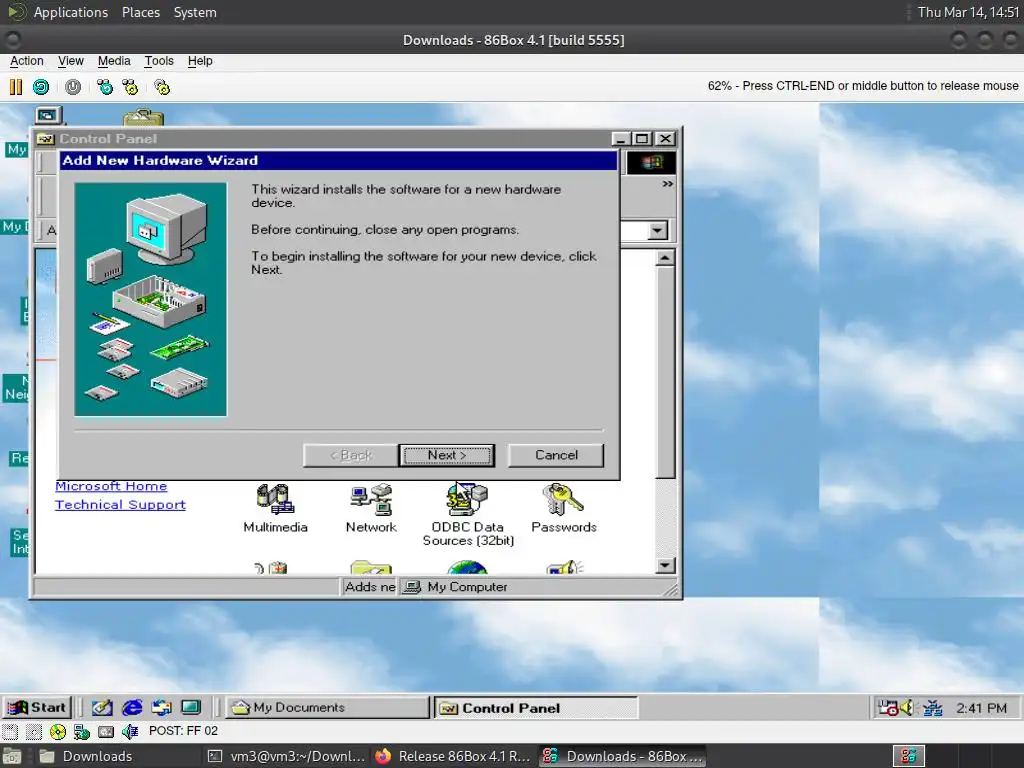Click the host clock Thu Mar 14, 14:51
1024x768 pixels.
tap(968, 12)
